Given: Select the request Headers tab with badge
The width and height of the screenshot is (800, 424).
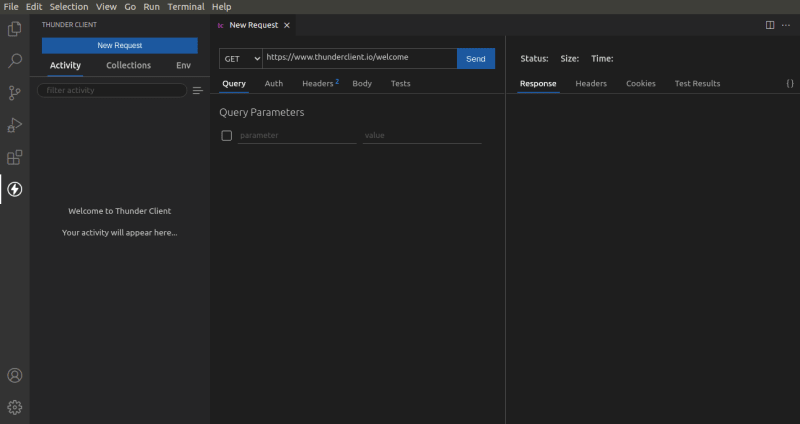Looking at the screenshot, I should coord(320,83).
